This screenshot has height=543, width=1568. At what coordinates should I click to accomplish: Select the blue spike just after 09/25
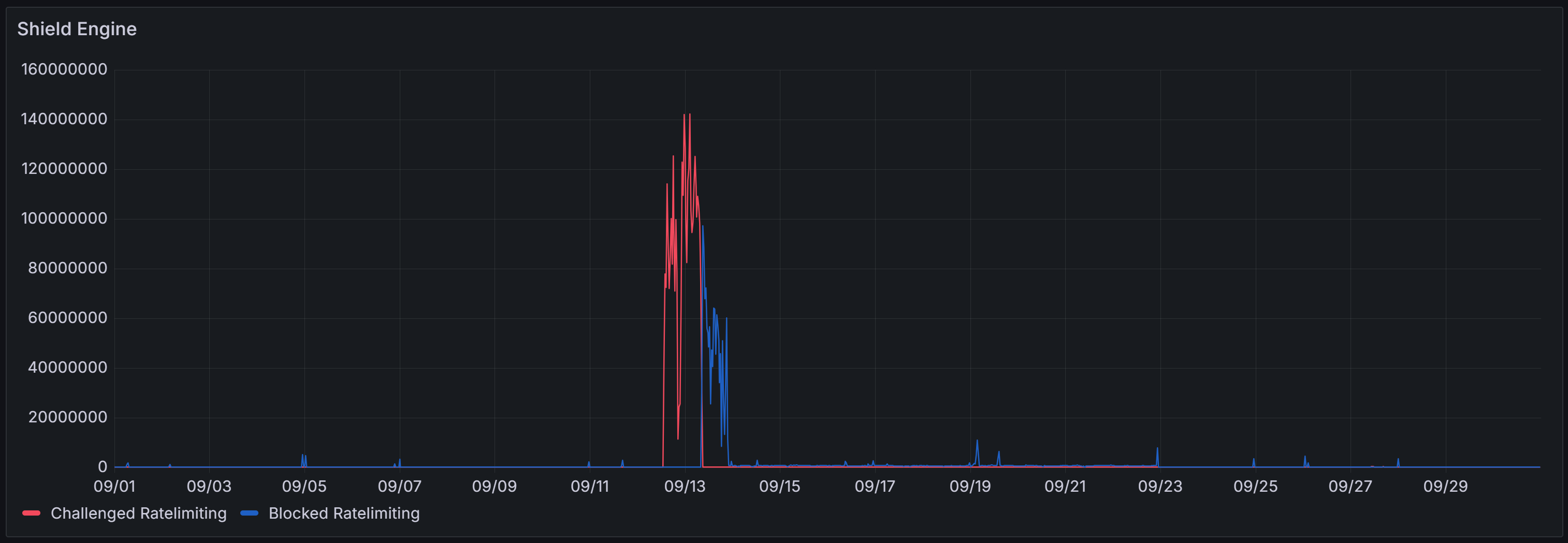1253,460
